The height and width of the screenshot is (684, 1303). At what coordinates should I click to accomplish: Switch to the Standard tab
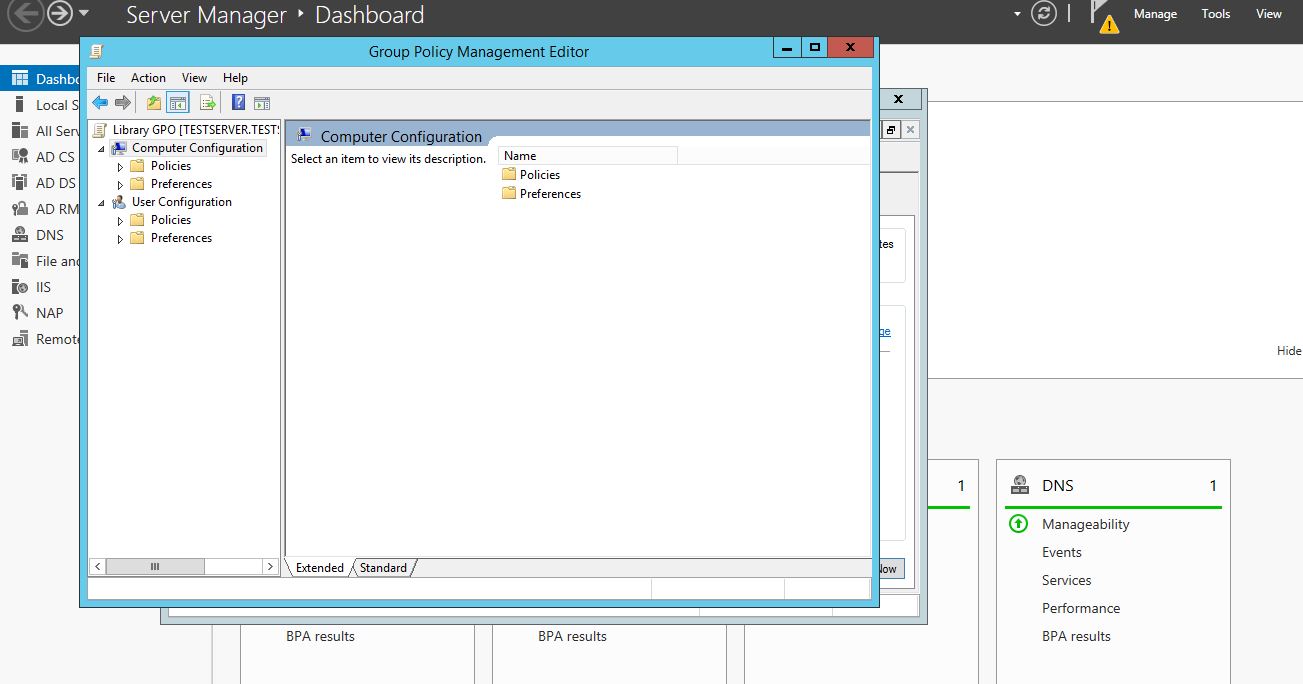383,567
